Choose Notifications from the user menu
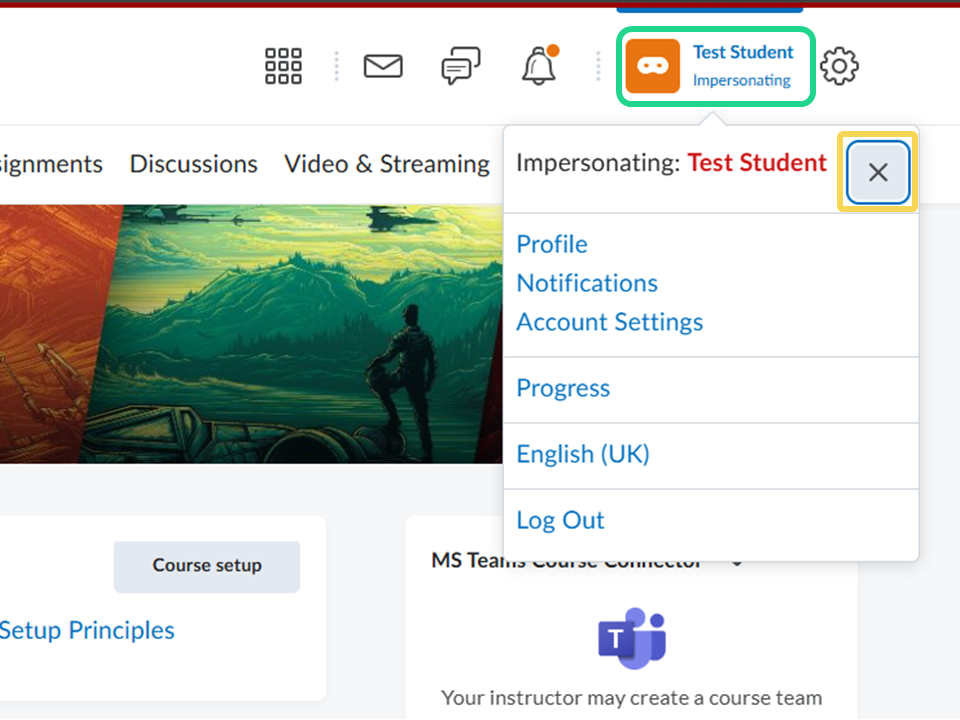Screen dimensions: 960x720 click(x=586, y=283)
